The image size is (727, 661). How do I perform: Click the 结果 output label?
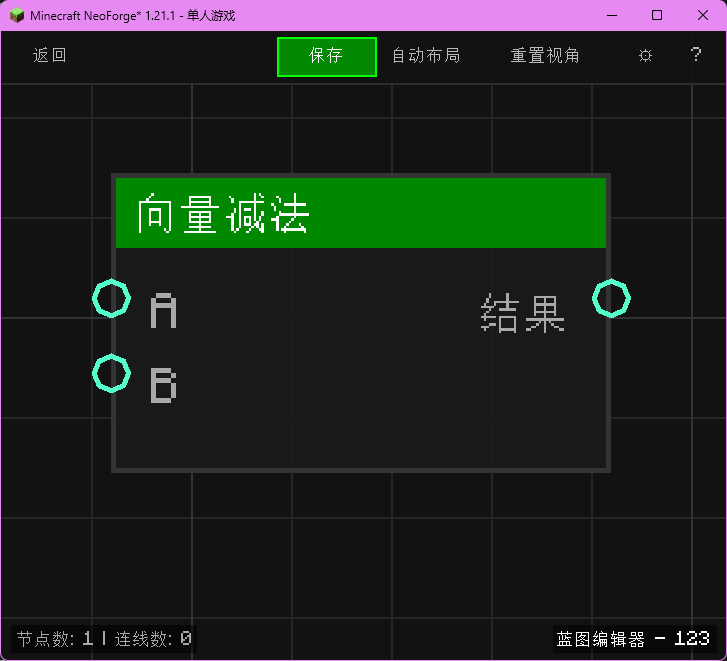tap(523, 313)
